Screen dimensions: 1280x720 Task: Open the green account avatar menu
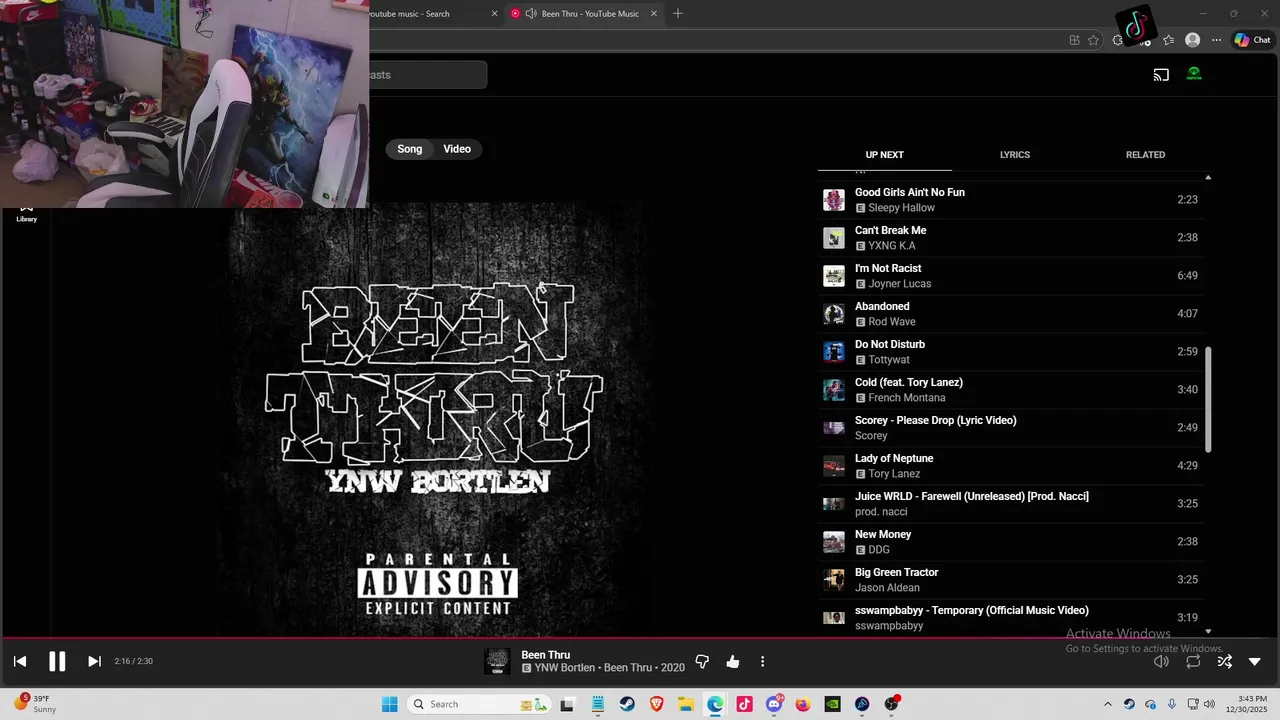(x=1194, y=74)
